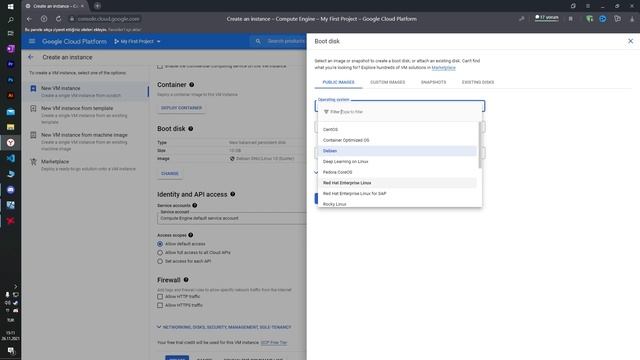The height and width of the screenshot is (360, 640).
Task: Click the Access scopes help icon
Action: (191, 235)
